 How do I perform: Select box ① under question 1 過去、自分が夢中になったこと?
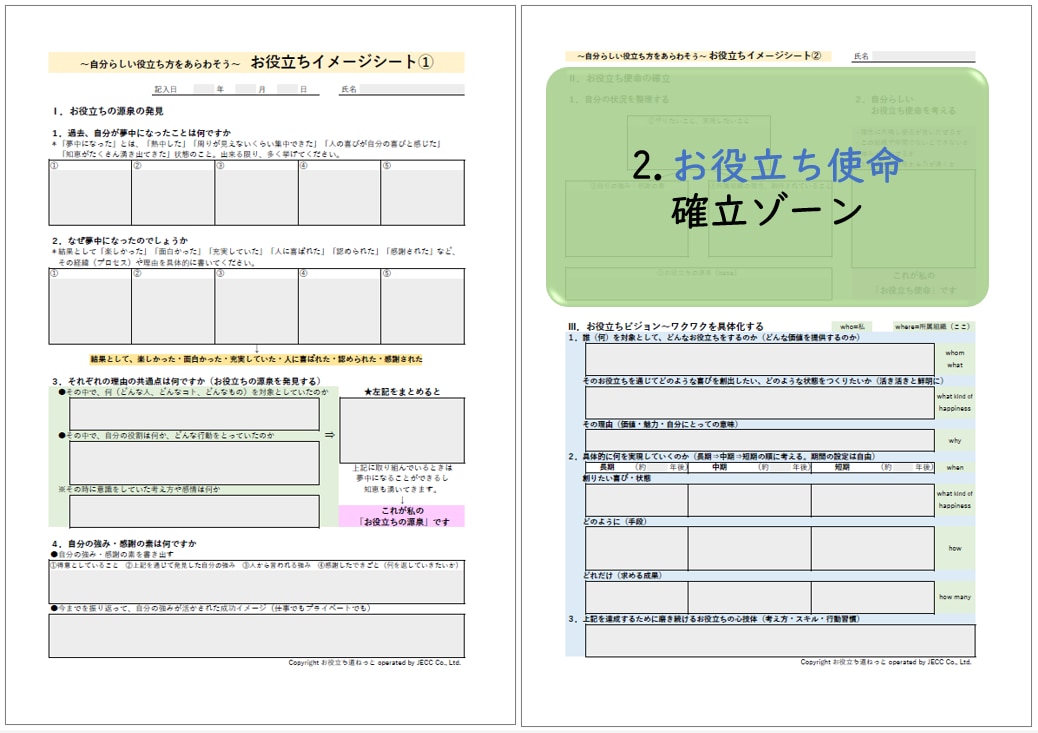(90, 193)
